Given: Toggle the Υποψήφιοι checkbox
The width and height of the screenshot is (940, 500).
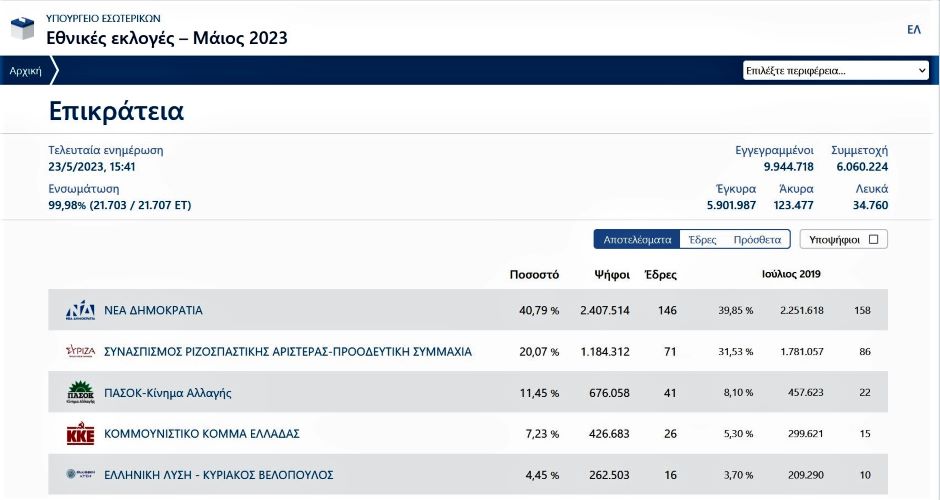Looking at the screenshot, I should (x=873, y=240).
